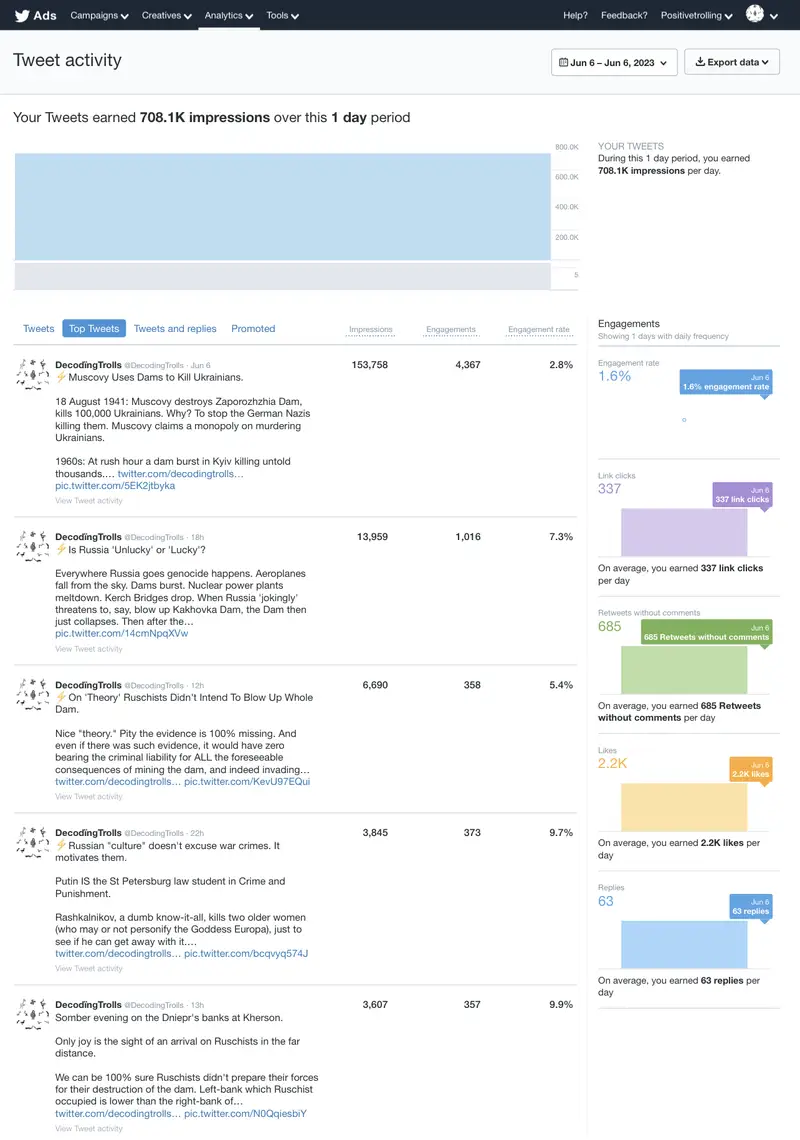
Task: Open the Positivetrolling account dropdown
Action: pos(697,16)
